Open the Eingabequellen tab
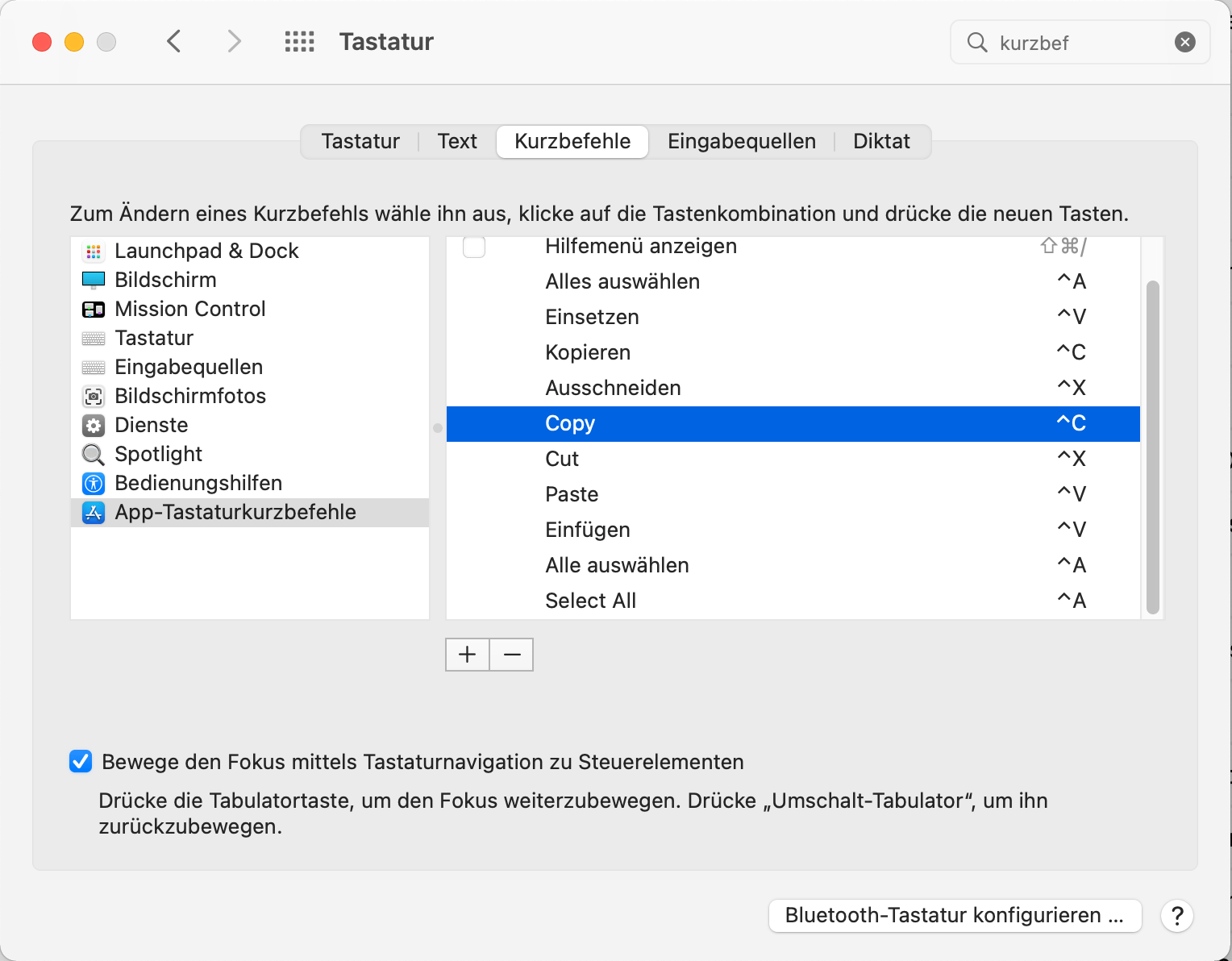The width and height of the screenshot is (1232, 961). [741, 141]
